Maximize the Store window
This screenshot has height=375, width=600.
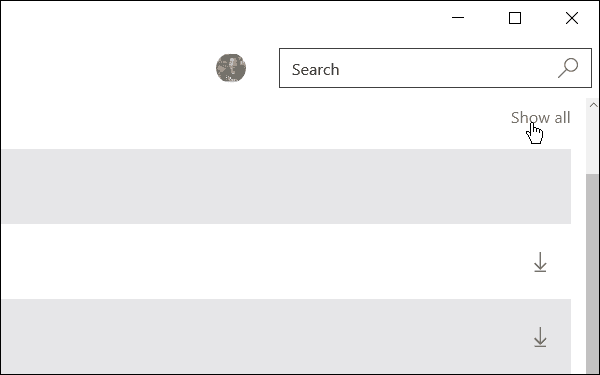point(515,18)
